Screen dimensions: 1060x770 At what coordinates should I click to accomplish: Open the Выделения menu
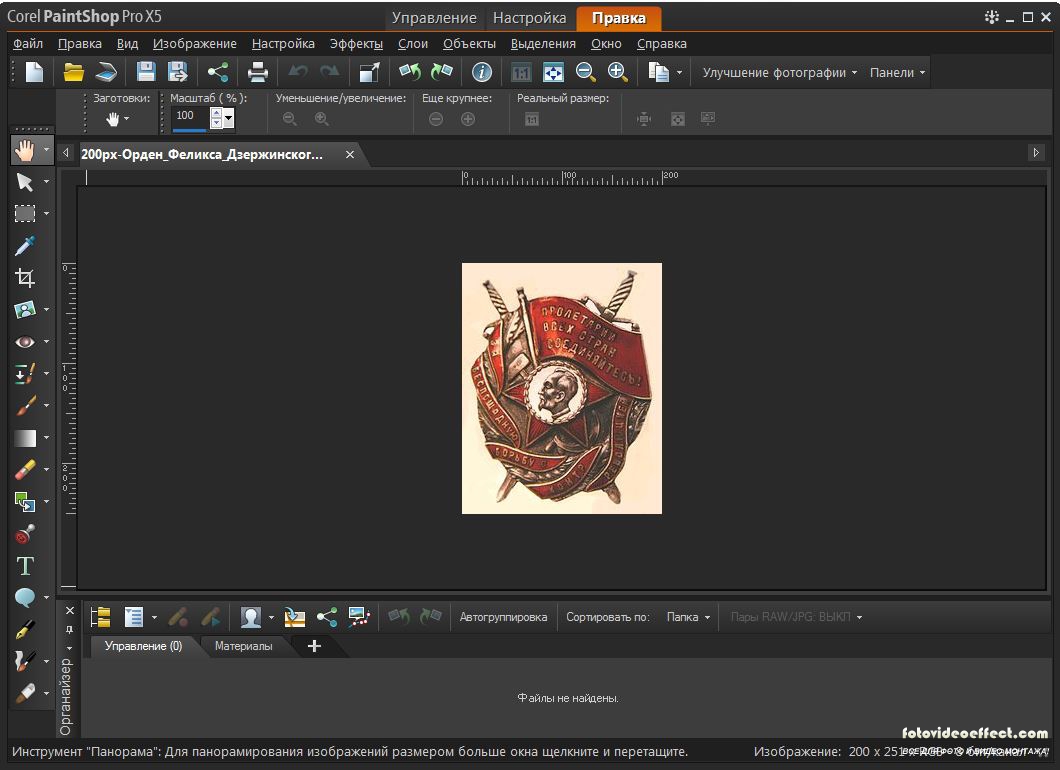543,43
